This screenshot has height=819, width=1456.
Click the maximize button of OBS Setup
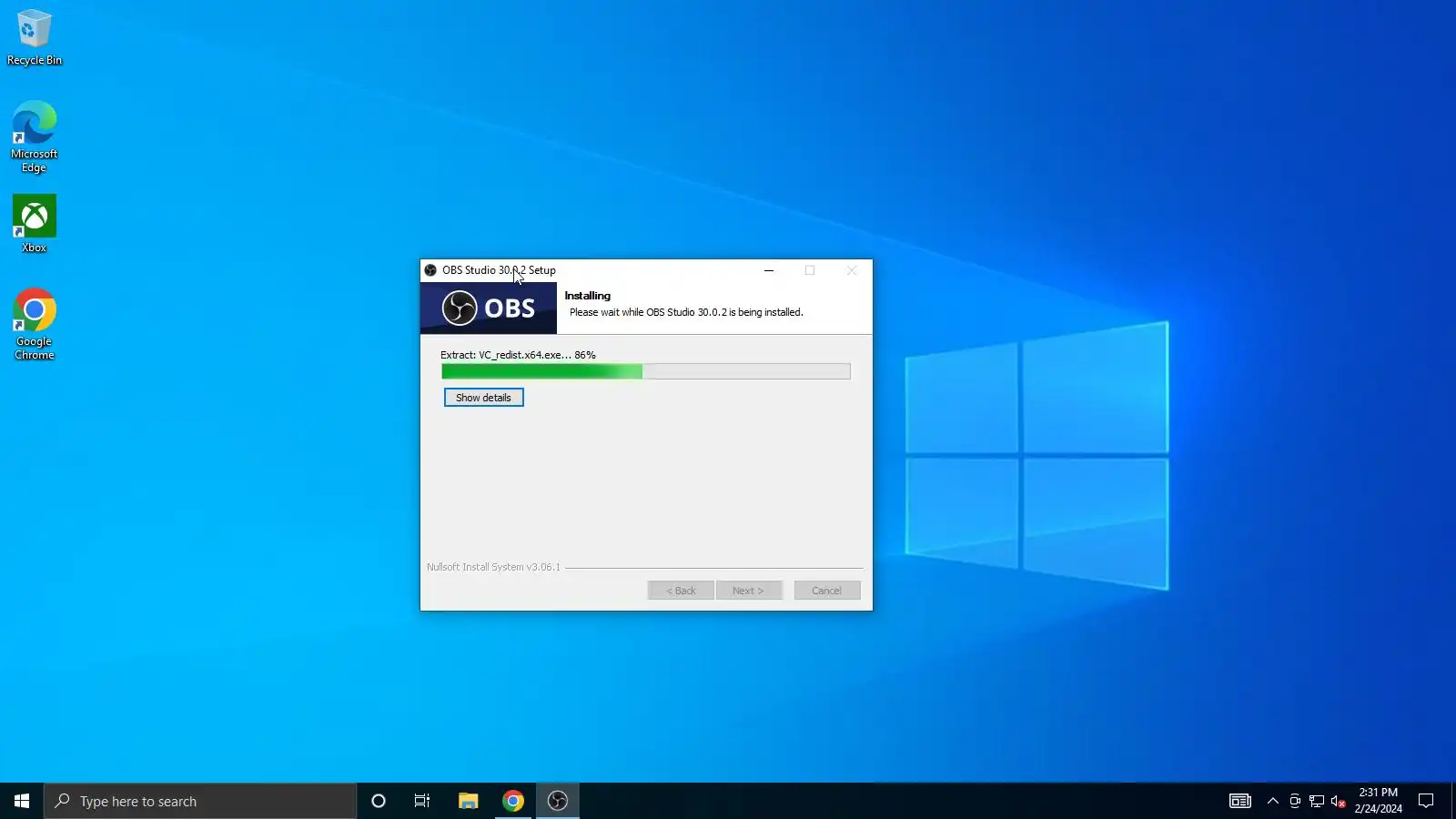(x=810, y=270)
